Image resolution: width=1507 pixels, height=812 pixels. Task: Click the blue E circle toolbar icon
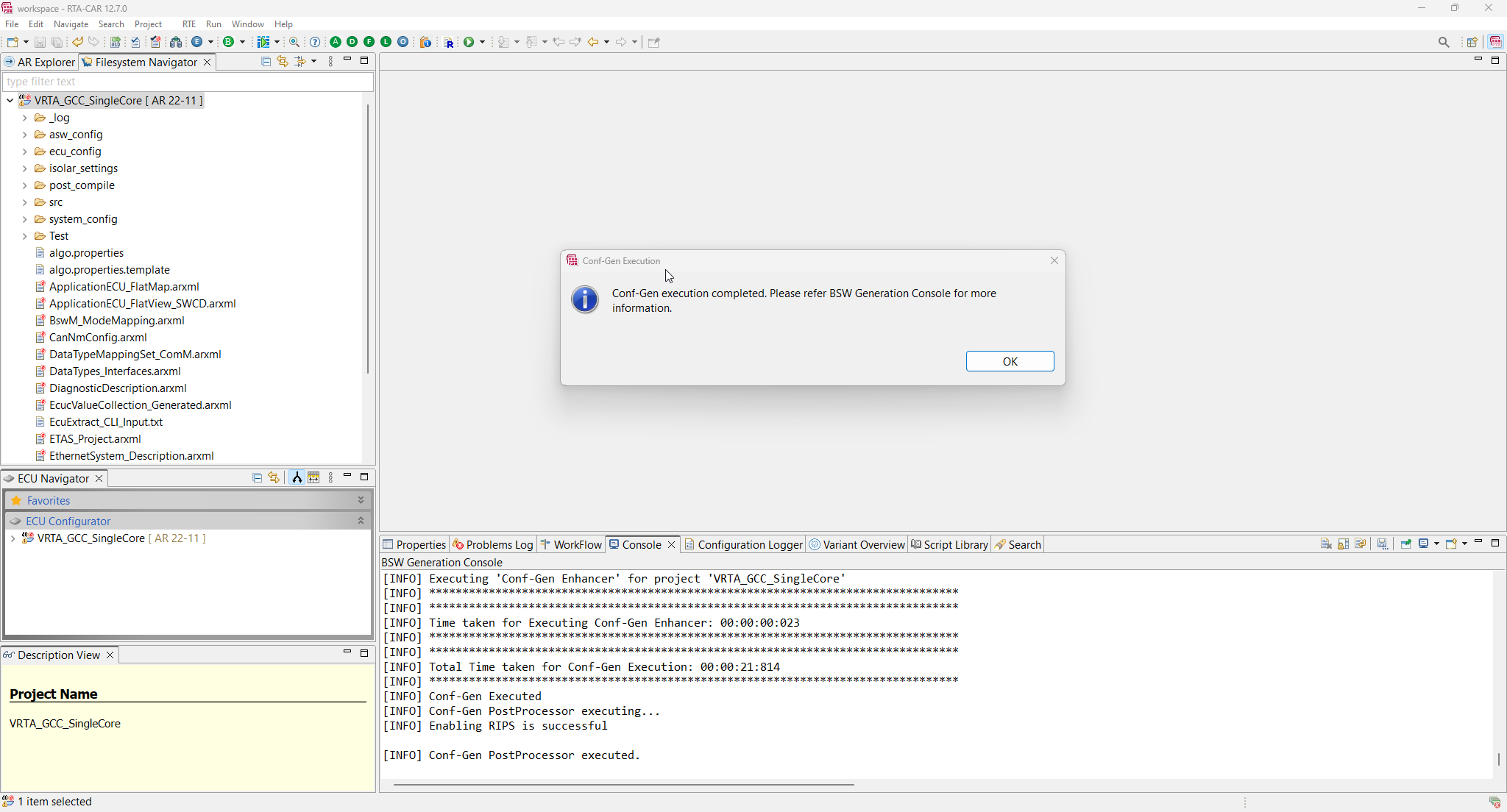point(197,42)
